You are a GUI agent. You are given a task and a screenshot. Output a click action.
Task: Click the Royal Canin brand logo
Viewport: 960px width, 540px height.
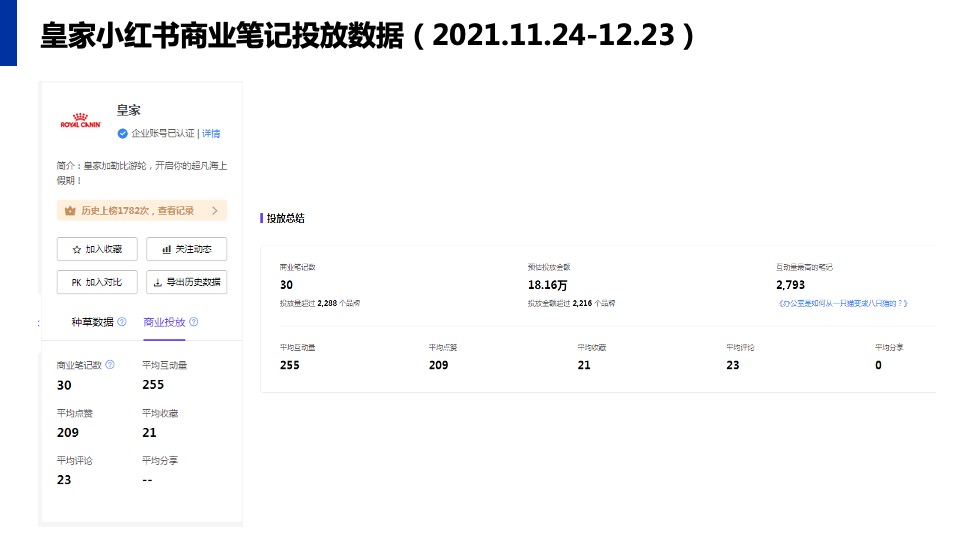click(80, 120)
